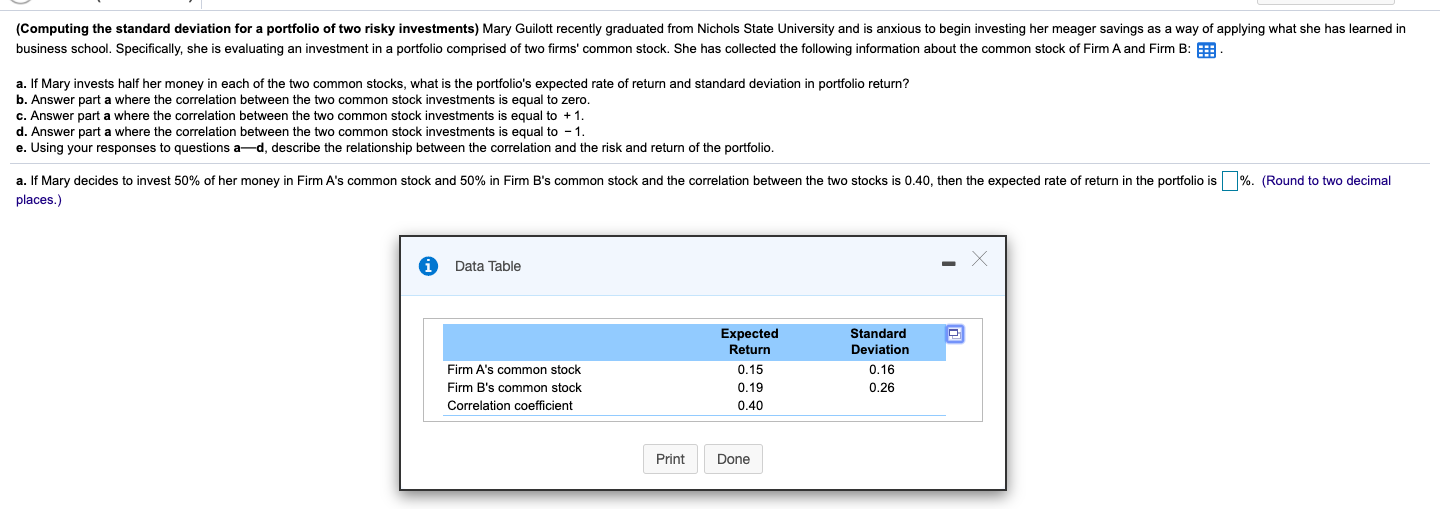Select Firm B's standard deviation 0.26
Image resolution: width=1440 pixels, height=509 pixels.
[881, 388]
